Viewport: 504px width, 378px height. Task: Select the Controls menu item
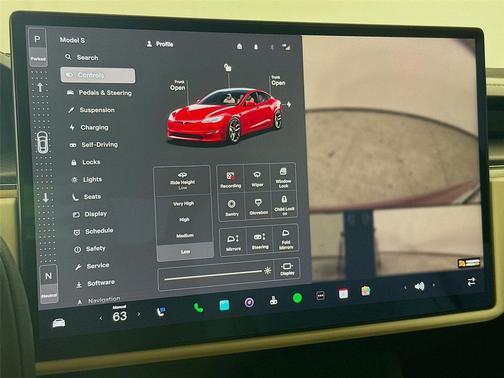[x=98, y=75]
